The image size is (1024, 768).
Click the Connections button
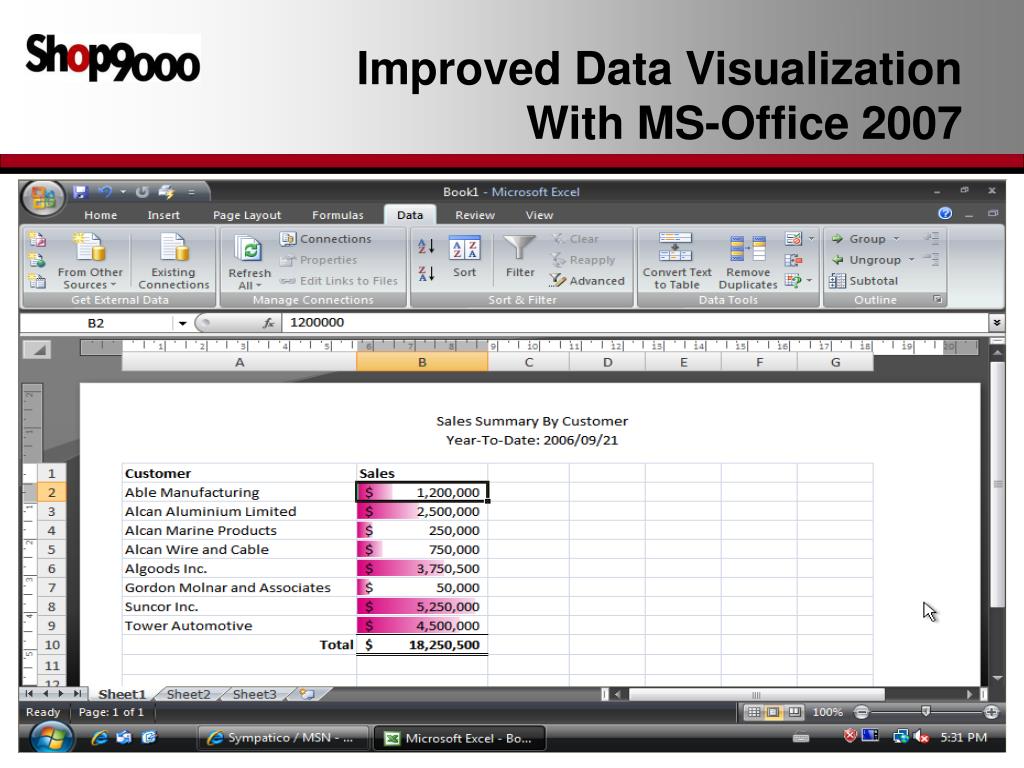[327, 239]
